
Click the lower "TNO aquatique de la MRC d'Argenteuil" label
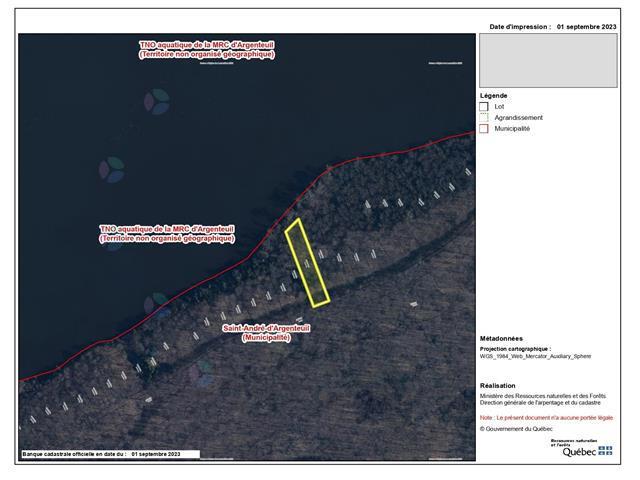[167, 229]
